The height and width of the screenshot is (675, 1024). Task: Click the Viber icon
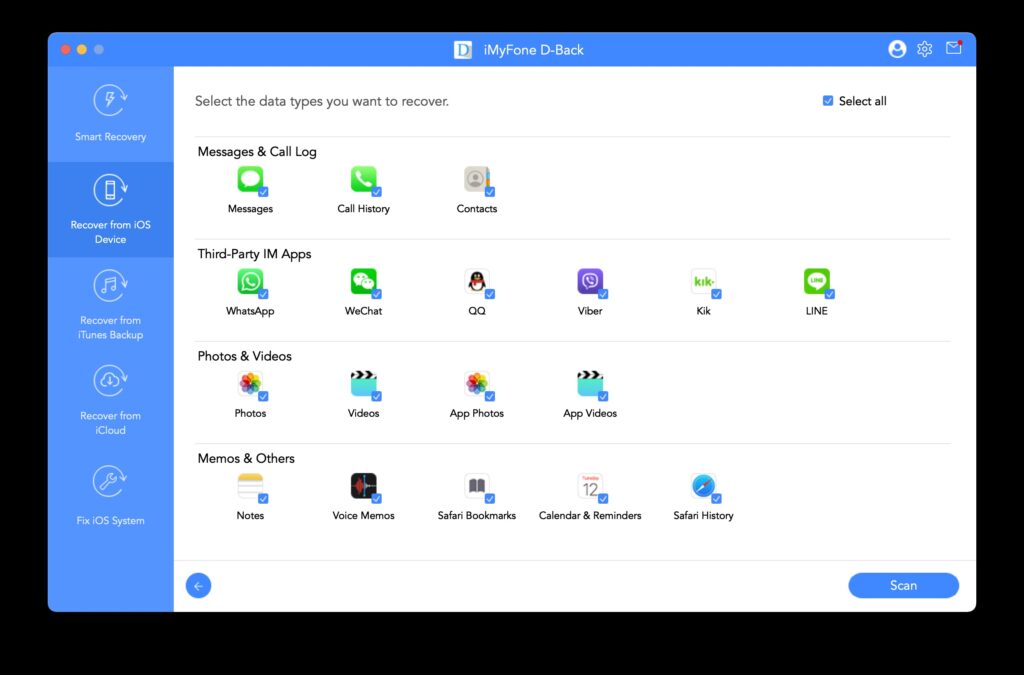[590, 281]
